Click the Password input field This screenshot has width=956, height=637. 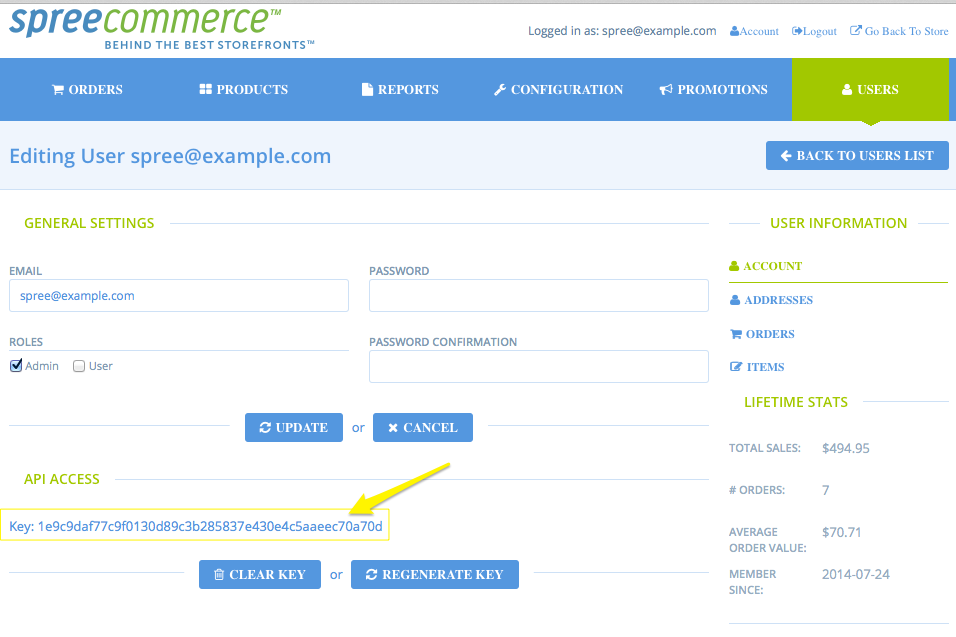coord(538,296)
